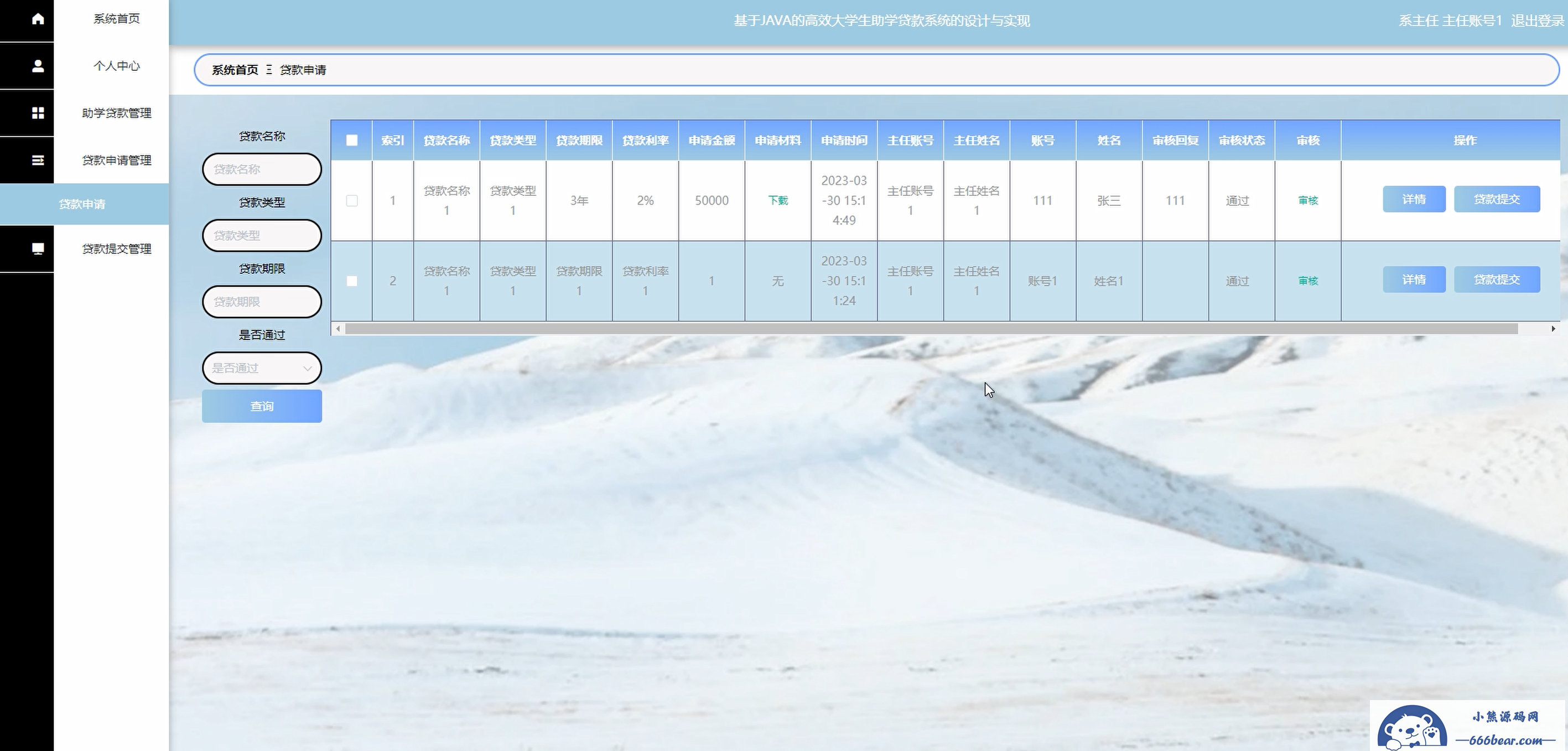The width and height of the screenshot is (1568, 751).
Task: Click 审核 link in row 2
Action: click(1308, 281)
